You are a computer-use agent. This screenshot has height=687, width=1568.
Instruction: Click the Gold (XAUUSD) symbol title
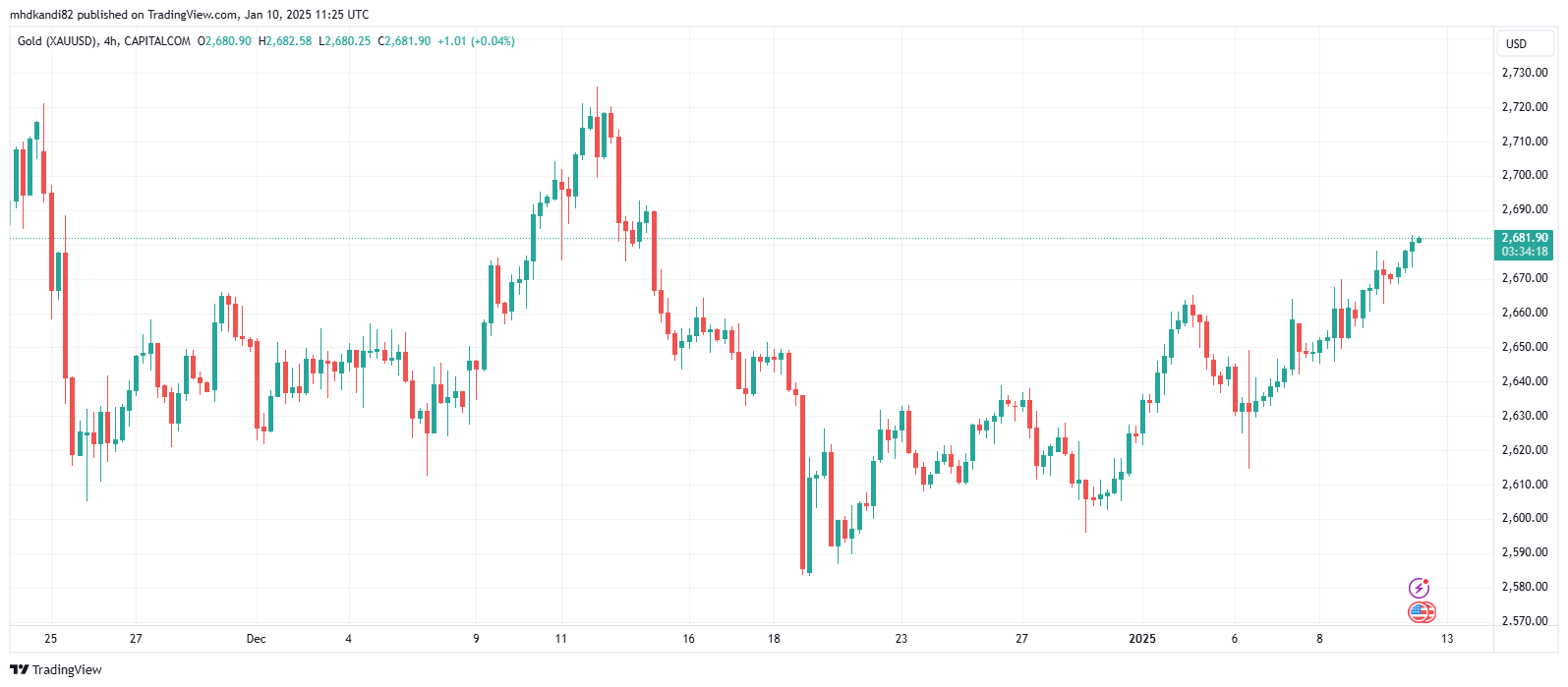[57, 41]
